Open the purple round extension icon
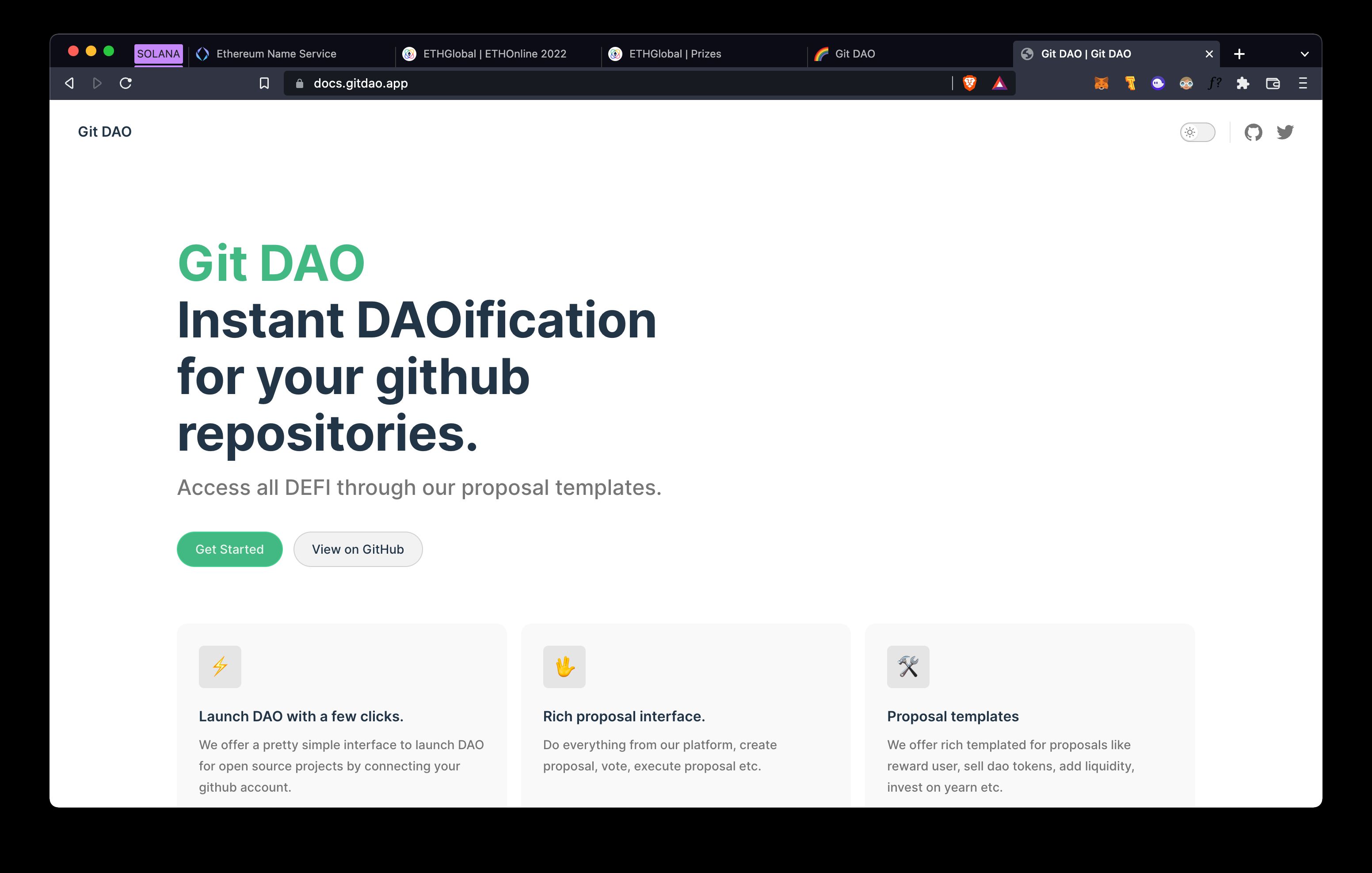This screenshot has width=1372, height=873. (x=1158, y=83)
